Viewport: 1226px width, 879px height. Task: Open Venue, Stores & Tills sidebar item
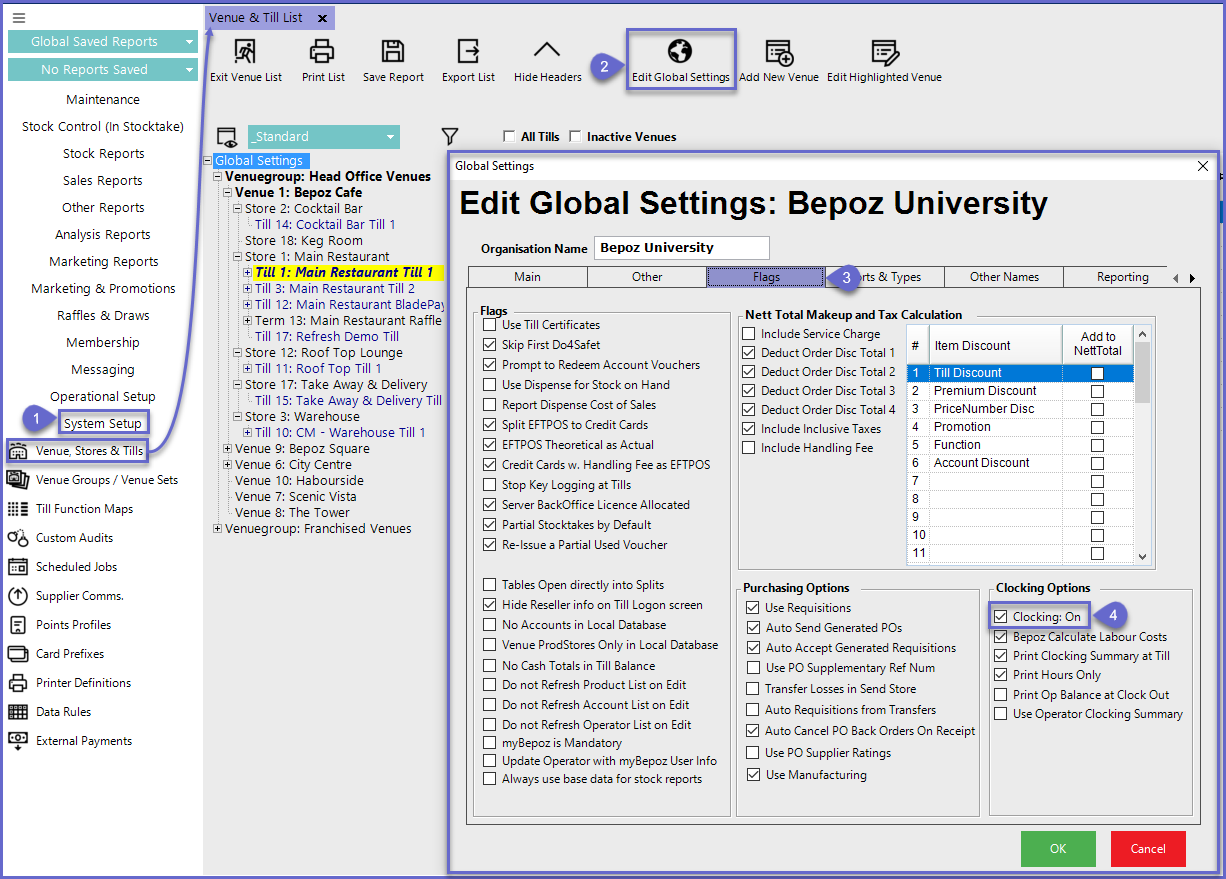coord(76,451)
